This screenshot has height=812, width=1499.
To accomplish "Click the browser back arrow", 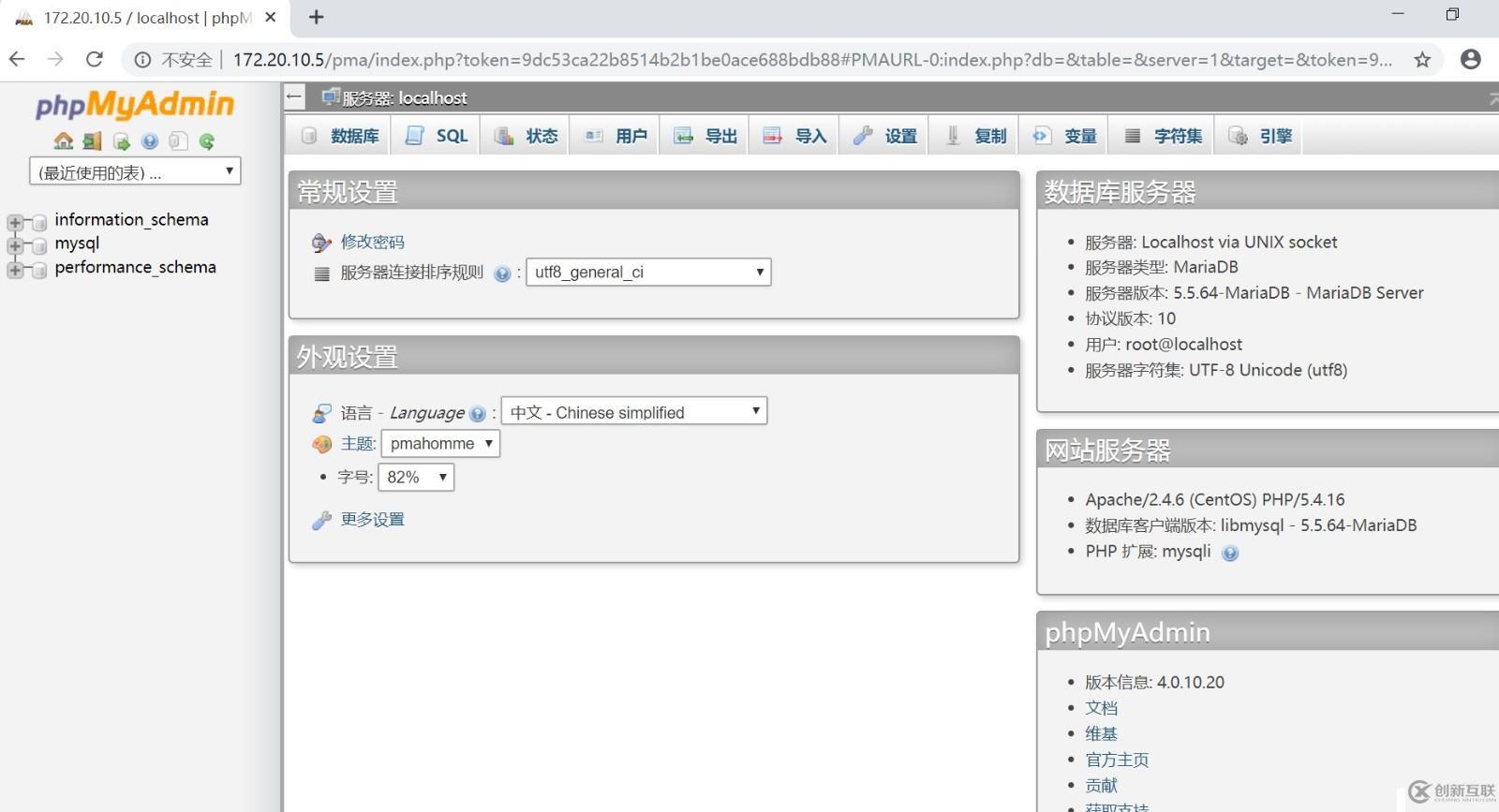I will pyautogui.click(x=17, y=59).
